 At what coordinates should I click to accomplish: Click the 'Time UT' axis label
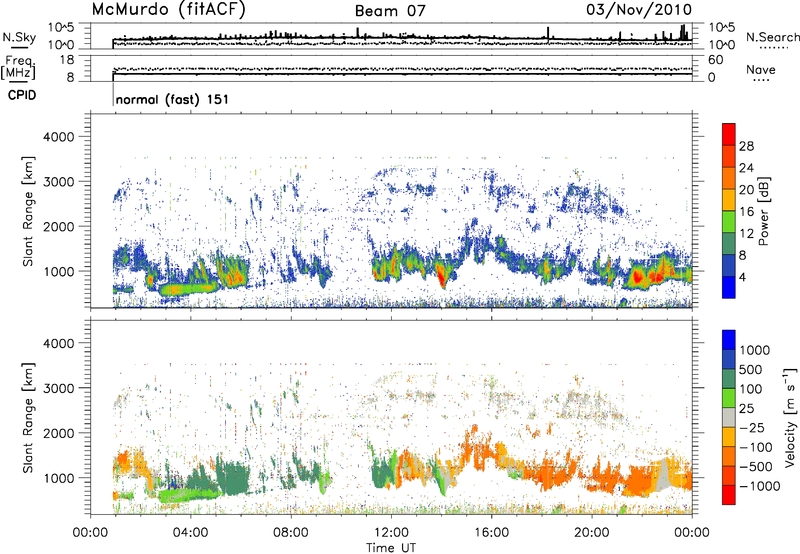(391, 547)
